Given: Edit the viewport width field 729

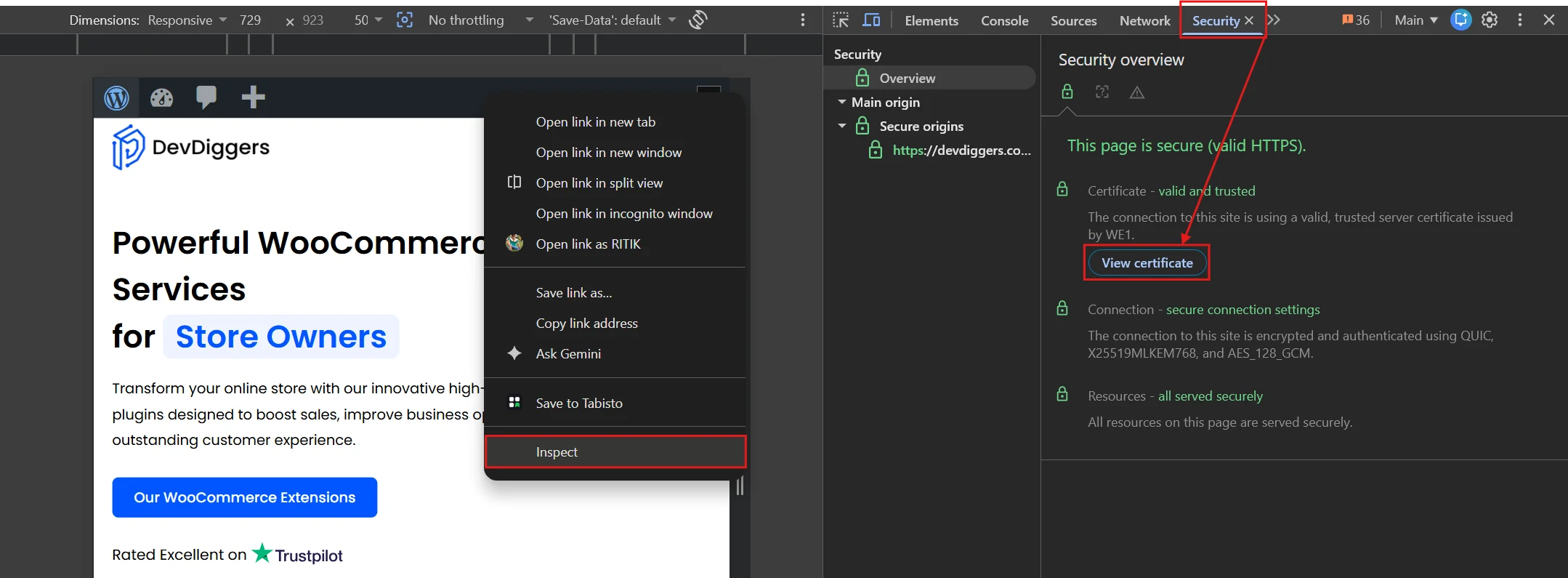Looking at the screenshot, I should click(x=251, y=20).
